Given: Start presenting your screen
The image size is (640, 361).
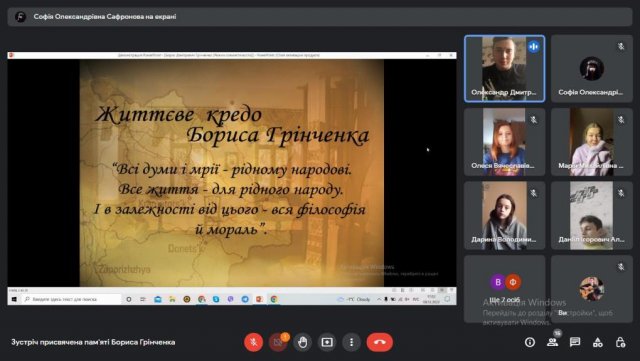Looking at the screenshot, I should [327, 342].
